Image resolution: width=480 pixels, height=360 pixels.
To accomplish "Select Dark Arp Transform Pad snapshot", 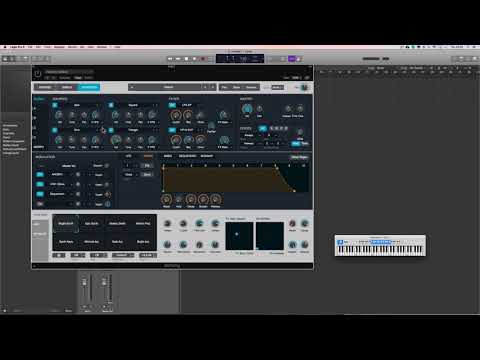I will 117,242.
